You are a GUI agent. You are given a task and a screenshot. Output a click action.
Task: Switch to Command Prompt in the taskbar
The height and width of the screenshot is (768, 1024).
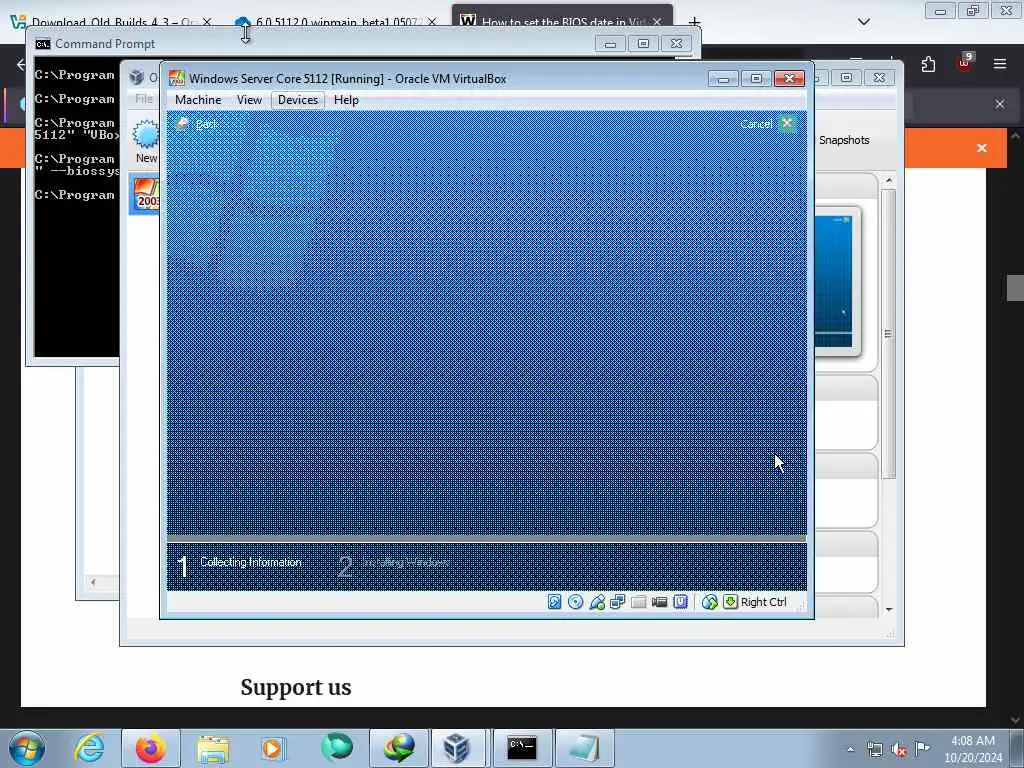(x=522, y=748)
